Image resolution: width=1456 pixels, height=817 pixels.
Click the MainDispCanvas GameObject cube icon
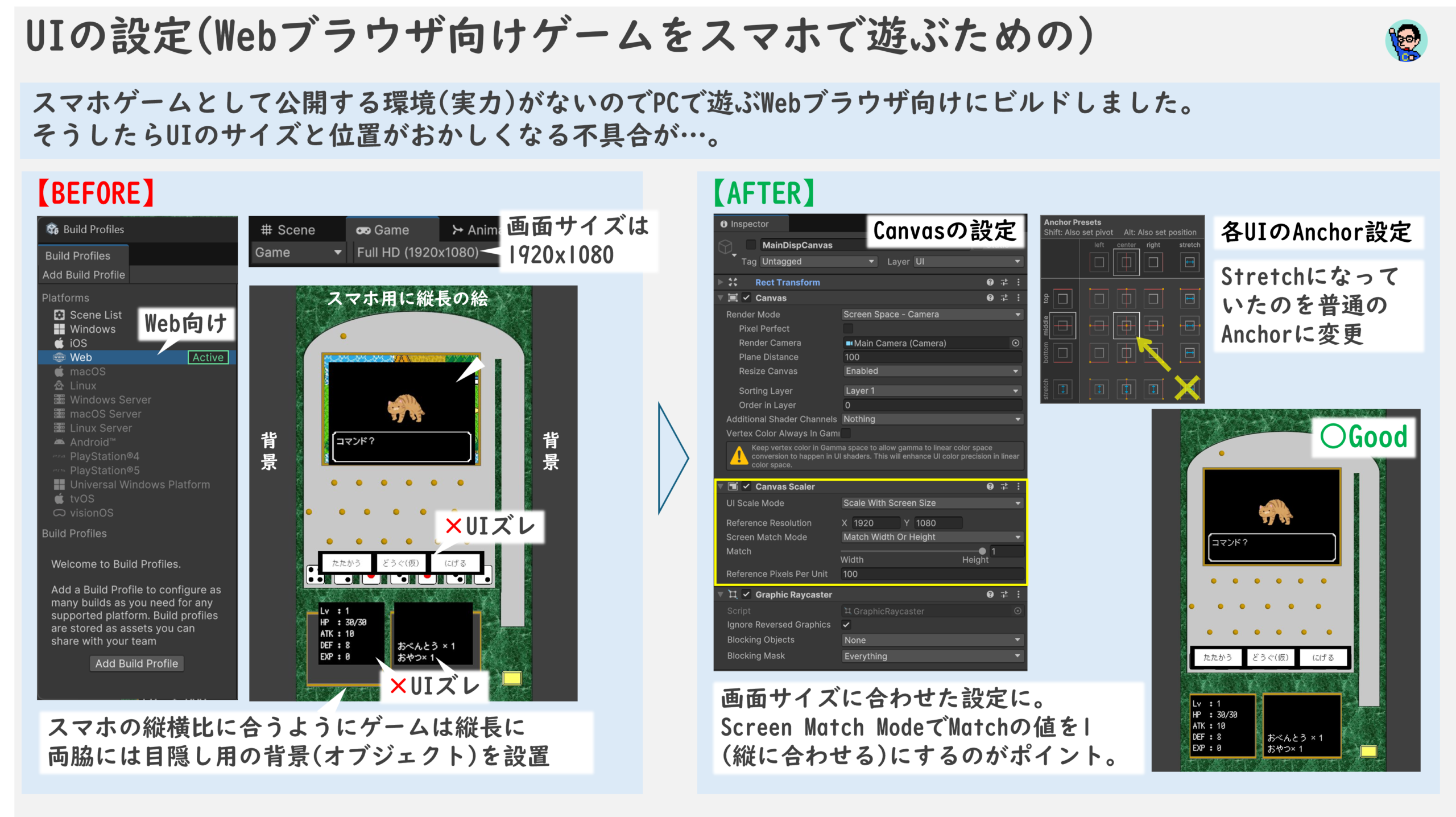pos(726,246)
